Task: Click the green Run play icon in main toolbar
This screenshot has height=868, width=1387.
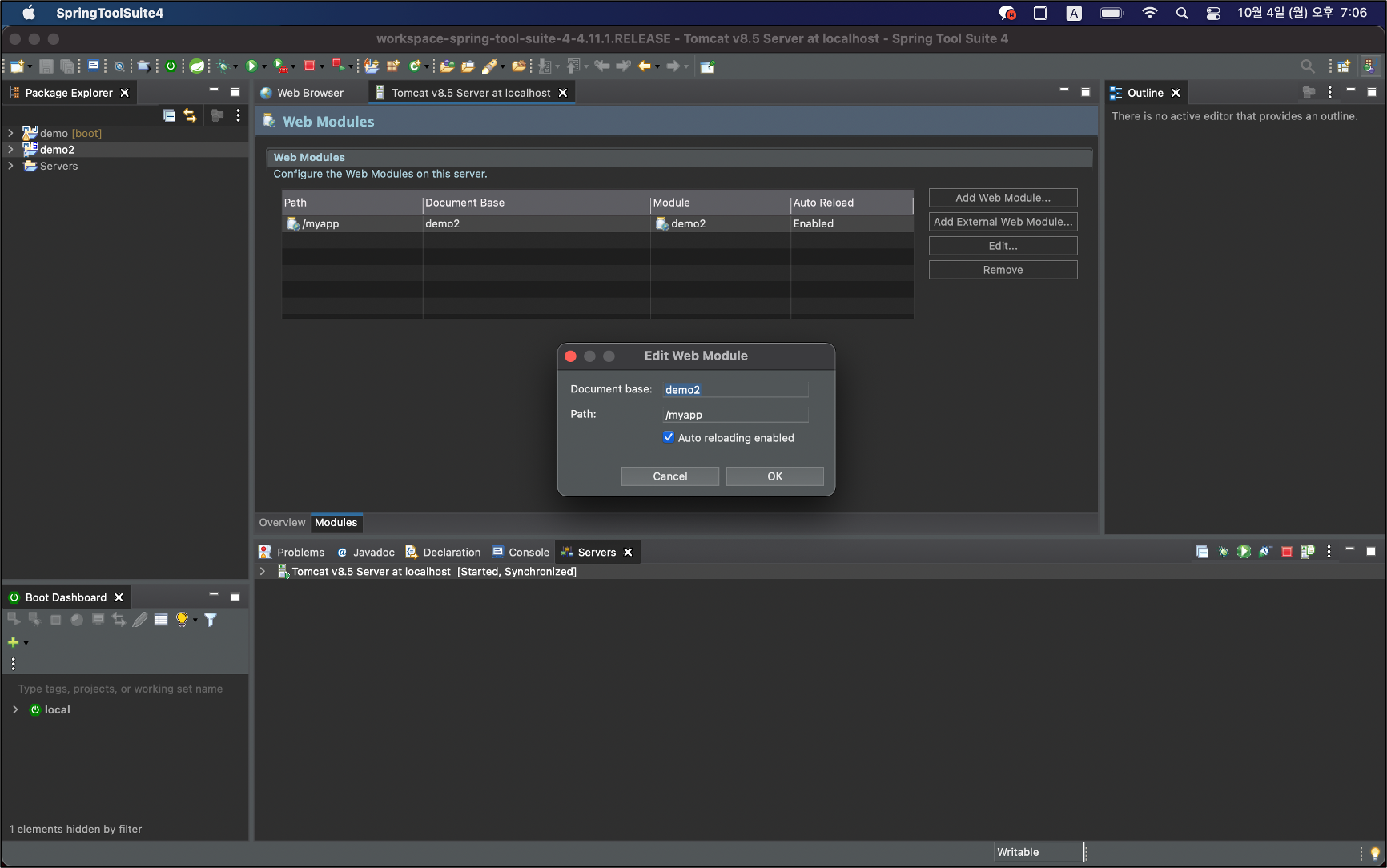Action: 251,66
